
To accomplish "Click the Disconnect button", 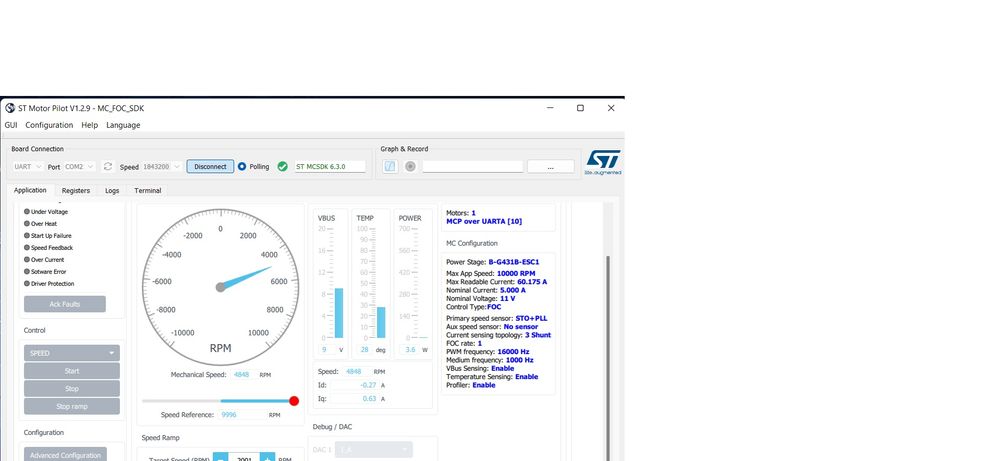I will 210,166.
